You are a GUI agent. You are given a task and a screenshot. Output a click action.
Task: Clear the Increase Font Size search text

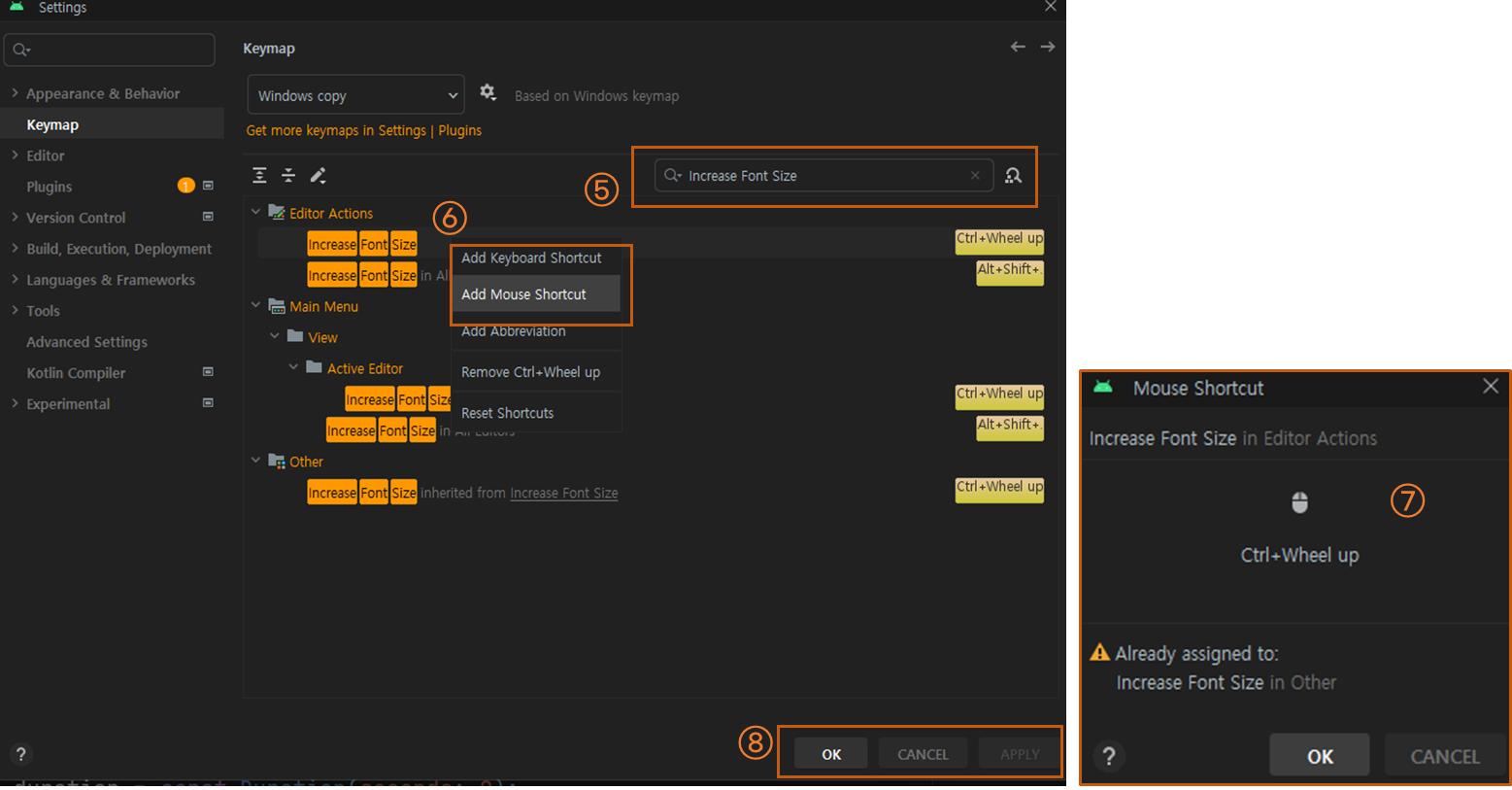[x=975, y=176]
